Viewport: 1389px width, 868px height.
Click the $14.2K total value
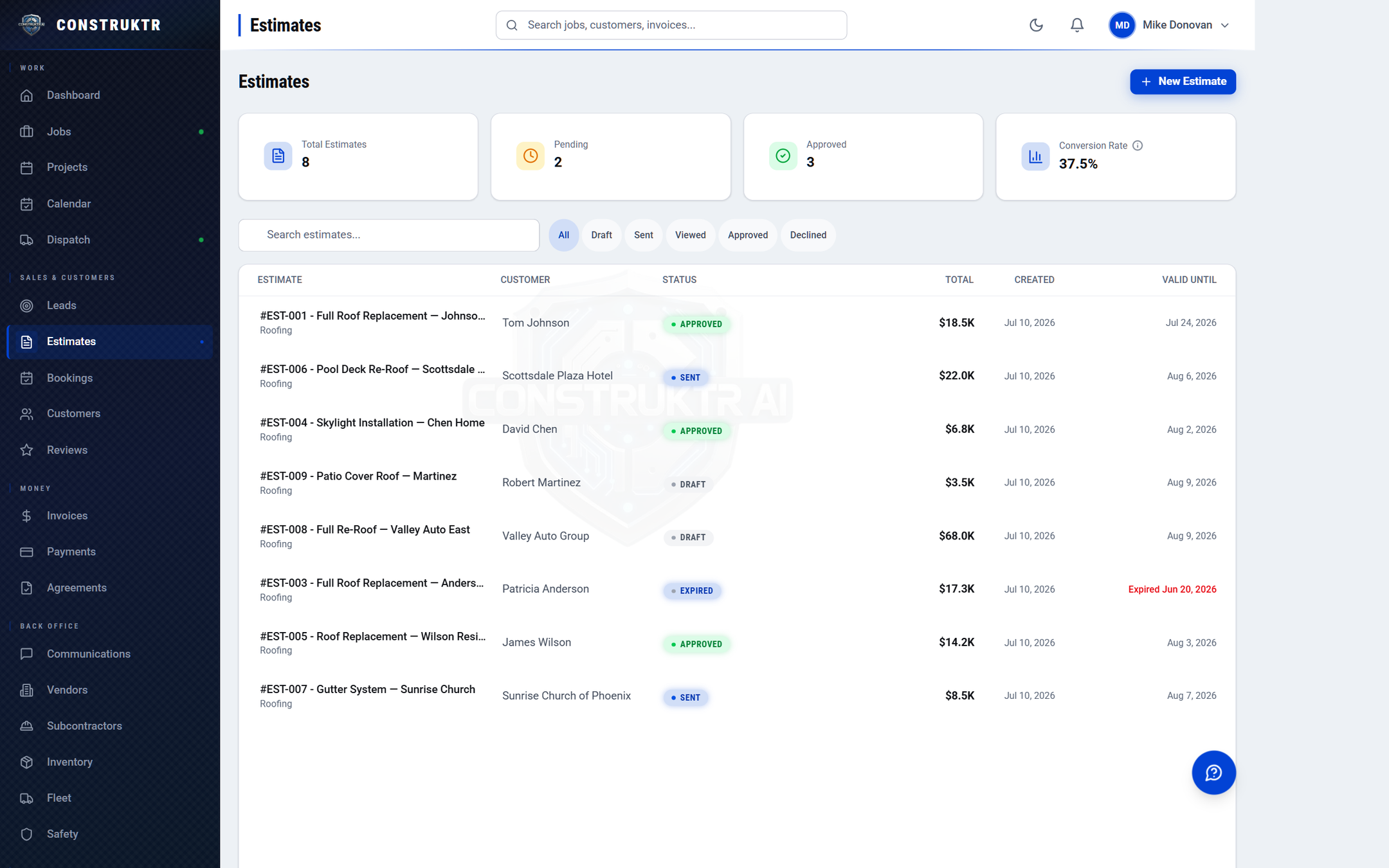click(x=956, y=642)
